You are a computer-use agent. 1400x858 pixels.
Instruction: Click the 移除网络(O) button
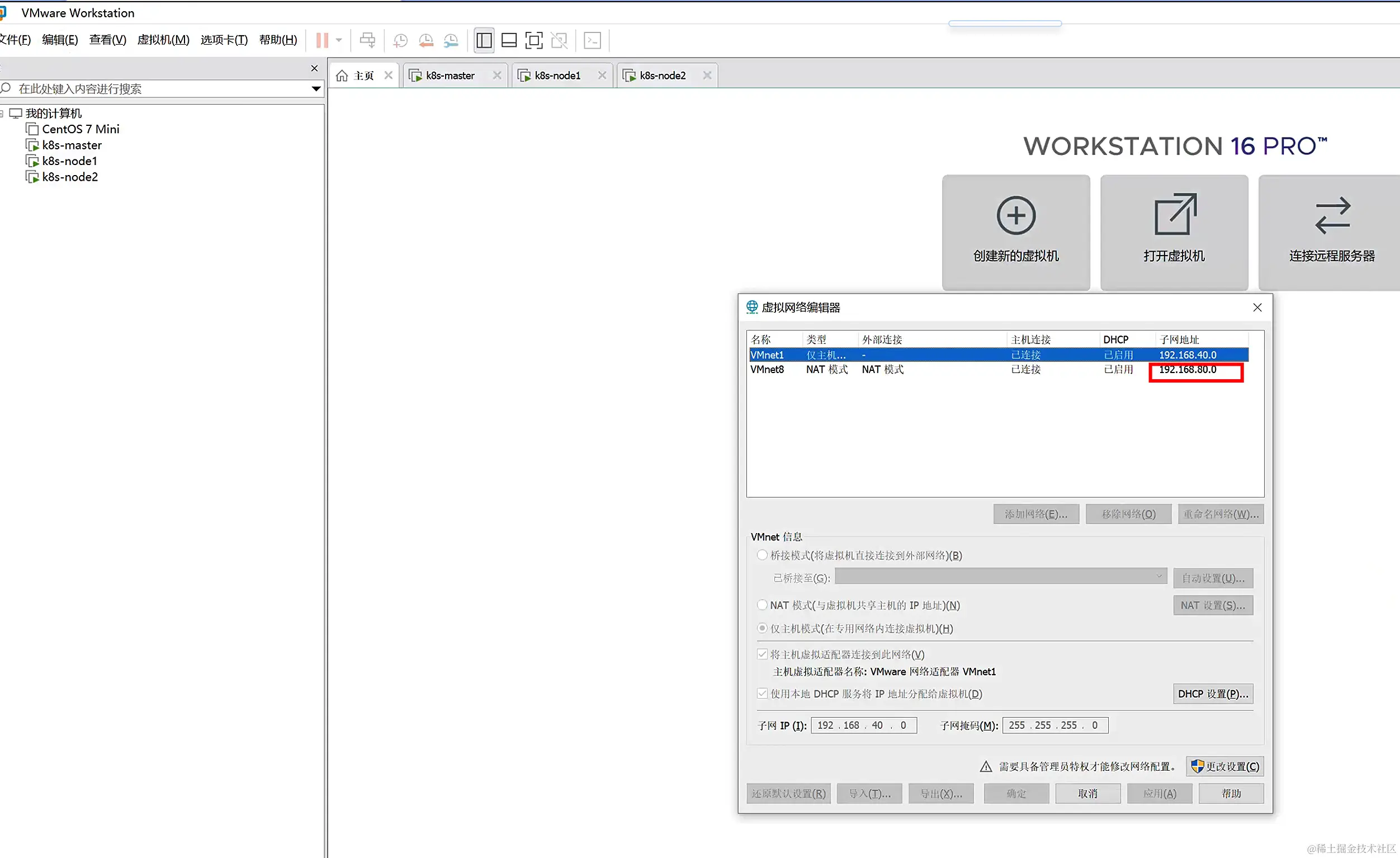click(x=1128, y=514)
